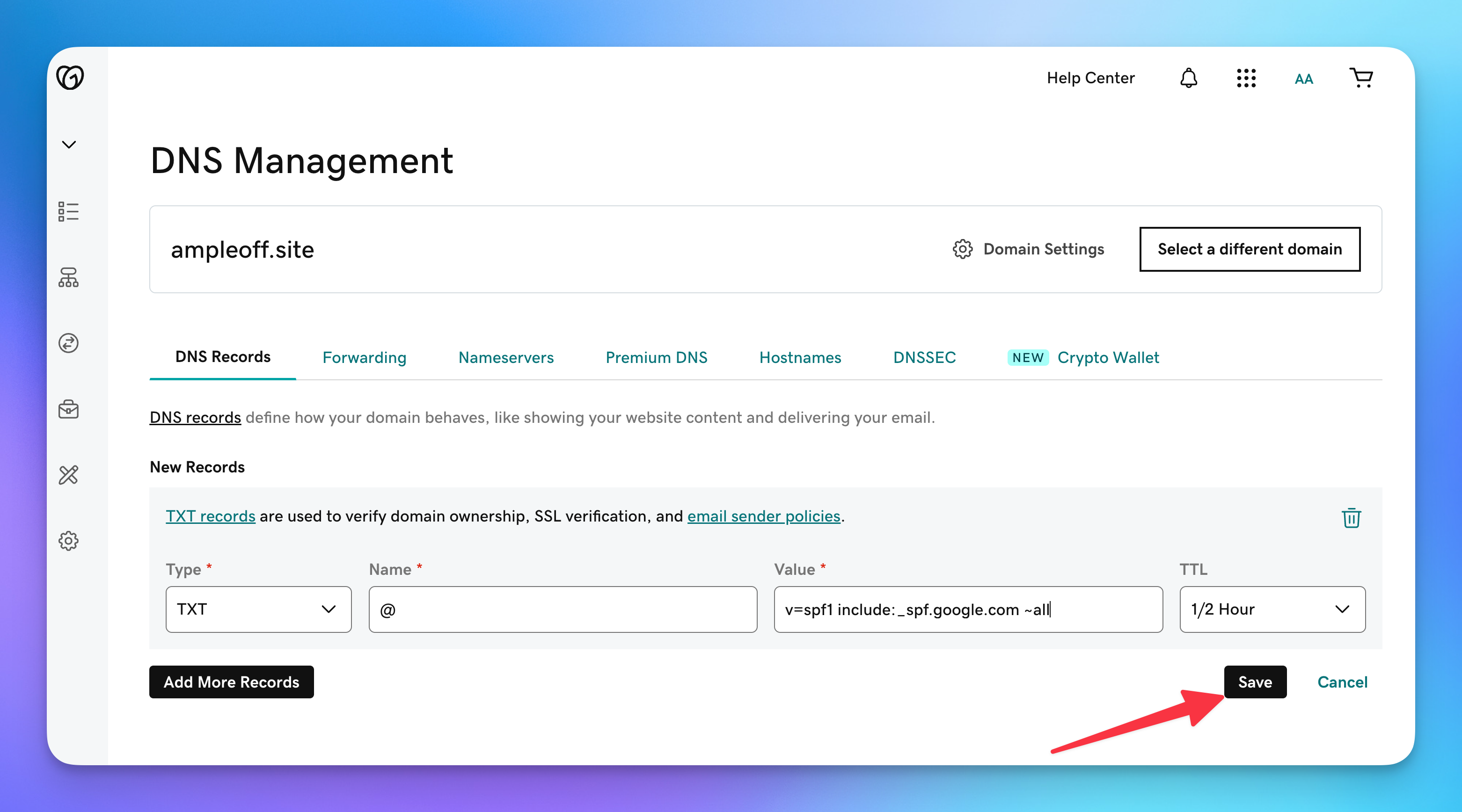This screenshot has width=1462, height=812.
Task: Open the list view sidebar icon
Action: (68, 212)
